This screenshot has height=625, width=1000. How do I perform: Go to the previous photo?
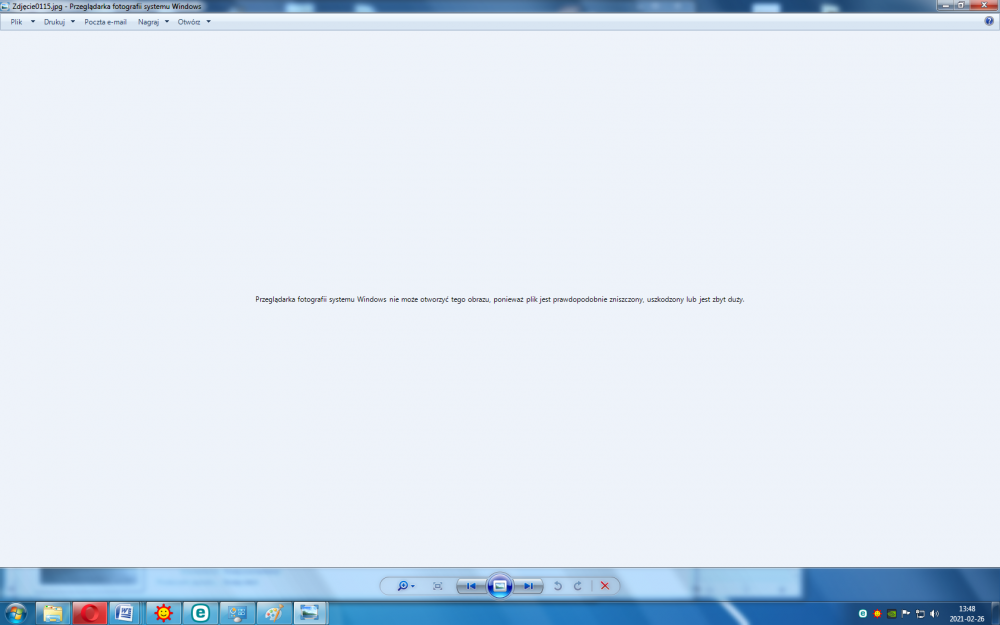471,586
